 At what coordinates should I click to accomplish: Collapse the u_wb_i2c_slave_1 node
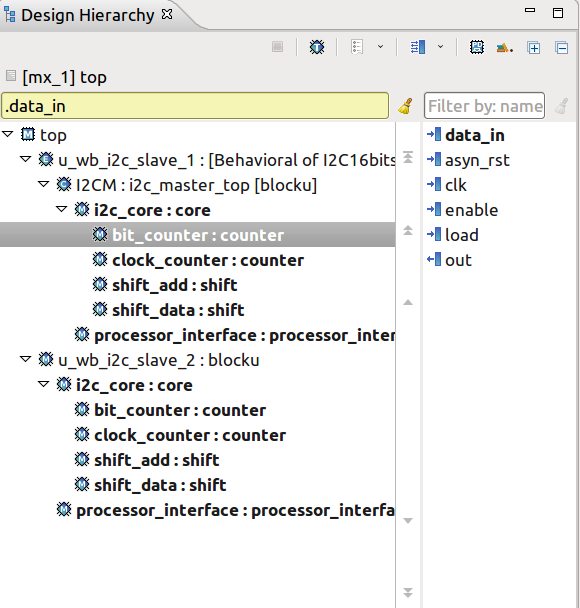click(x=26, y=159)
